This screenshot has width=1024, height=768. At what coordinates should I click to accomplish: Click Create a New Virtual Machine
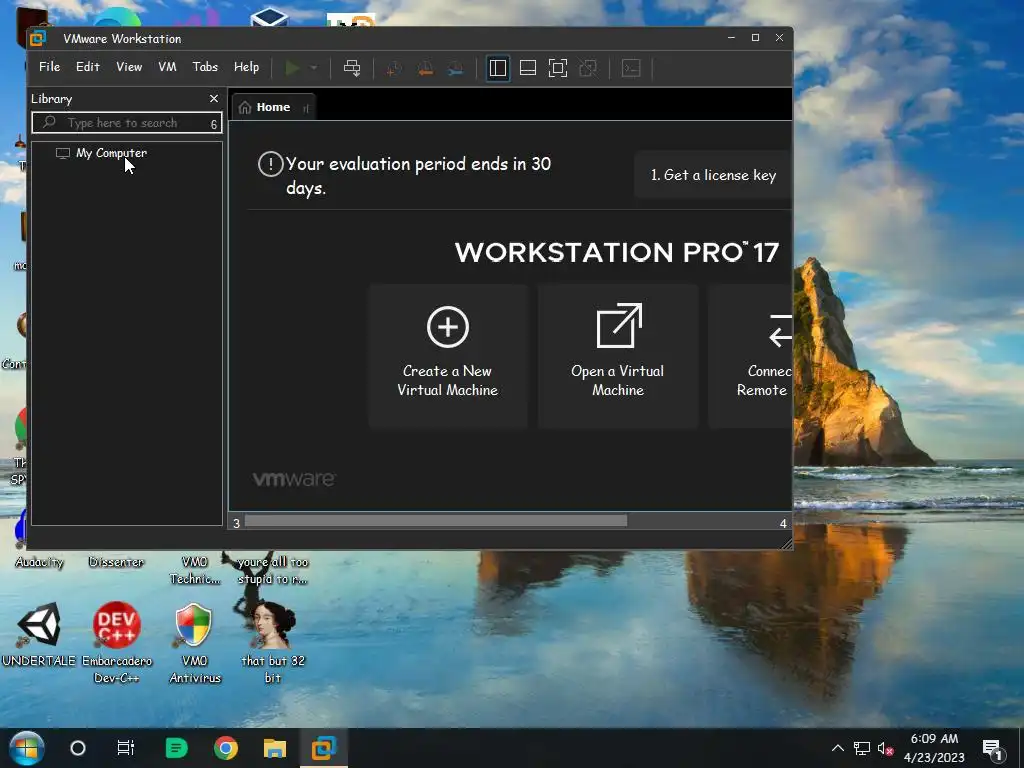[x=447, y=356]
